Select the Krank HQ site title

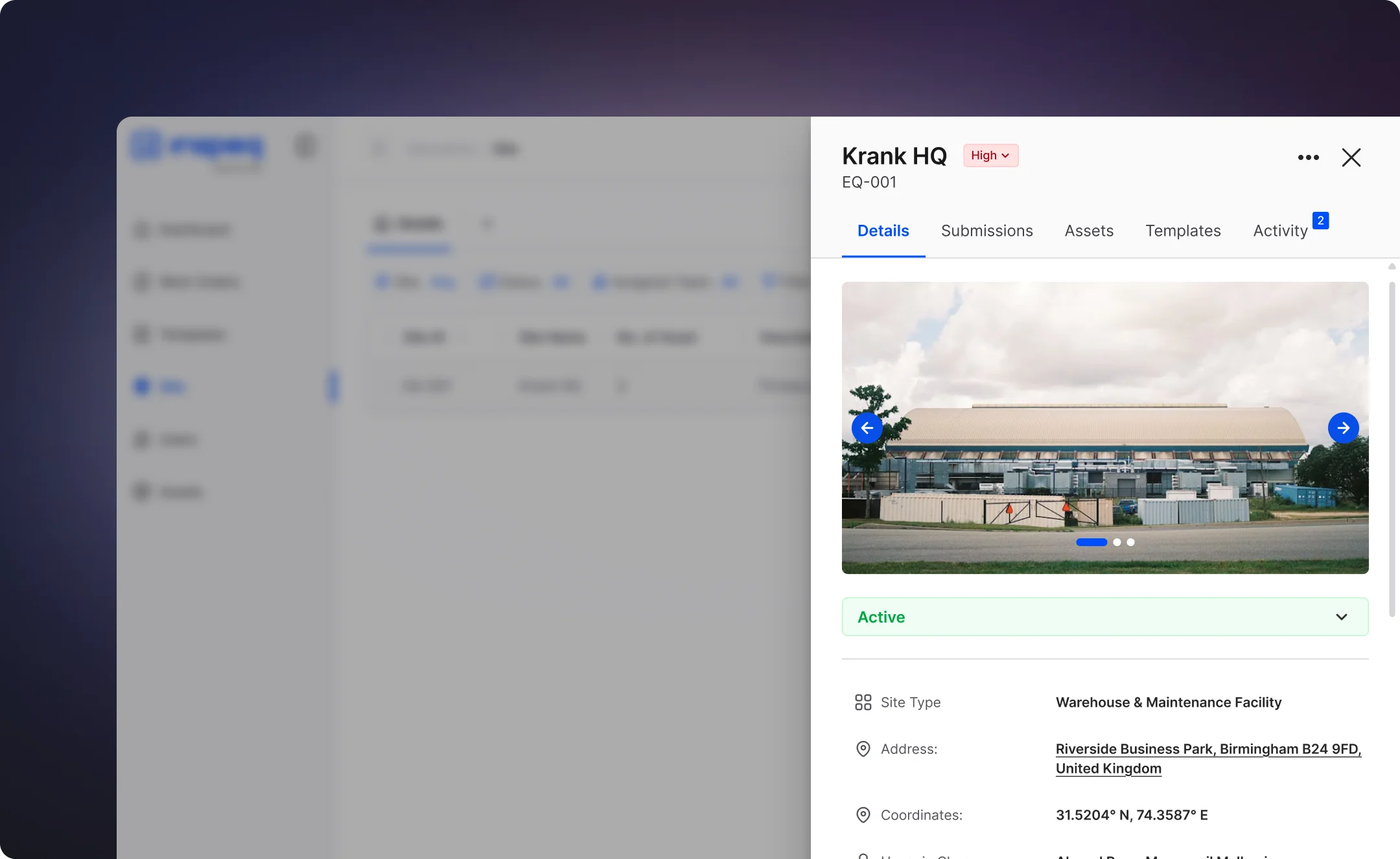pyautogui.click(x=894, y=156)
